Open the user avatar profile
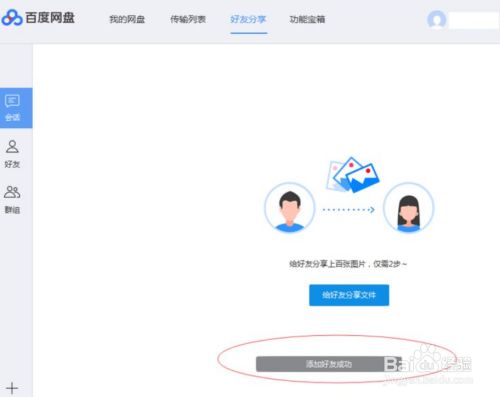The width and height of the screenshot is (500, 397). (x=436, y=19)
